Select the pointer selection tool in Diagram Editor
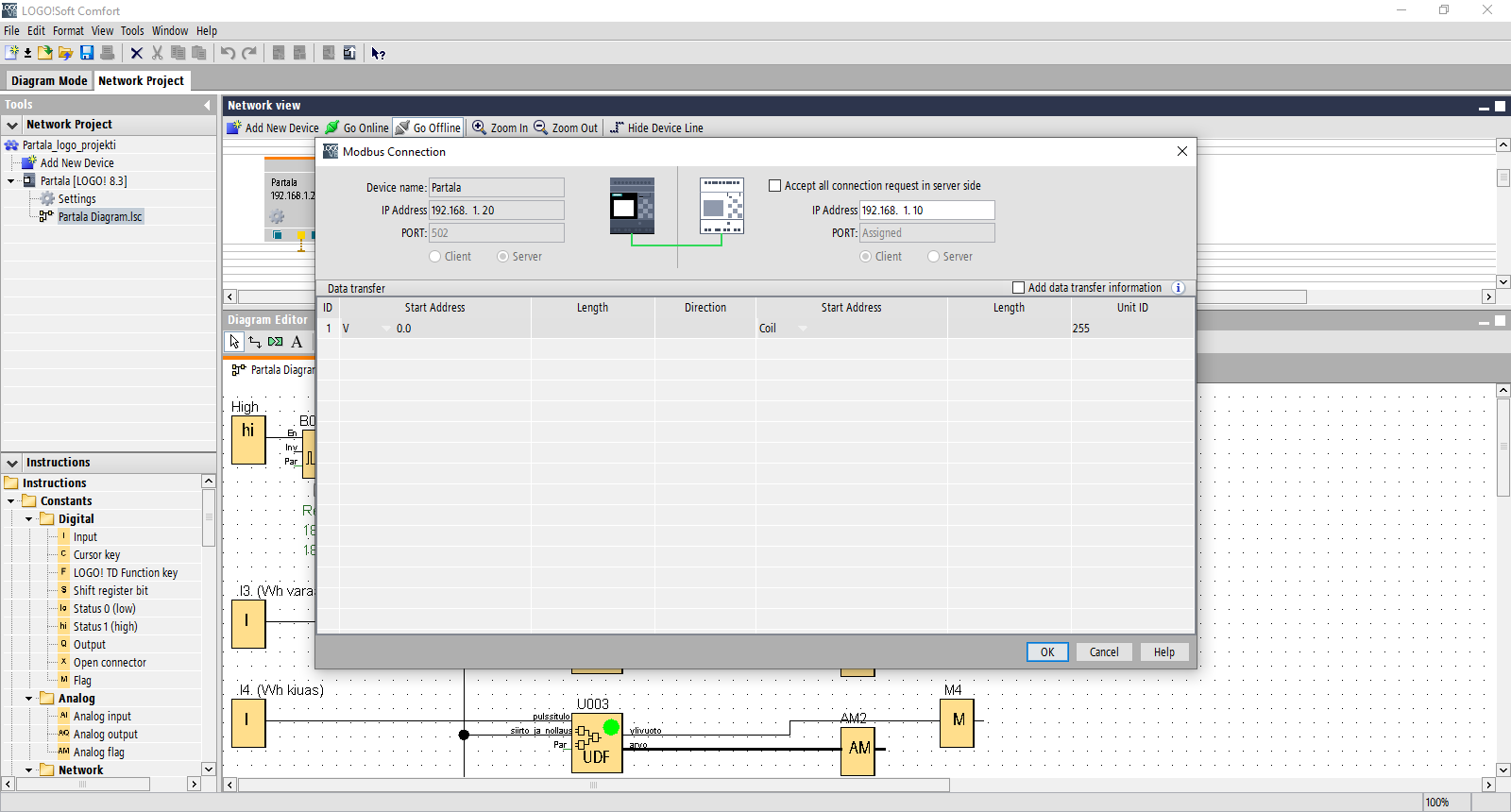1511x812 pixels. coord(234,342)
